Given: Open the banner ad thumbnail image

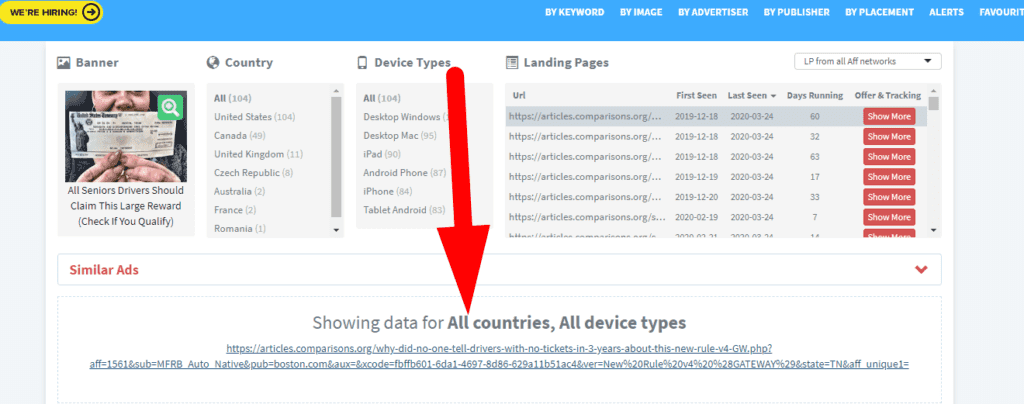Looking at the screenshot, I should [126, 136].
